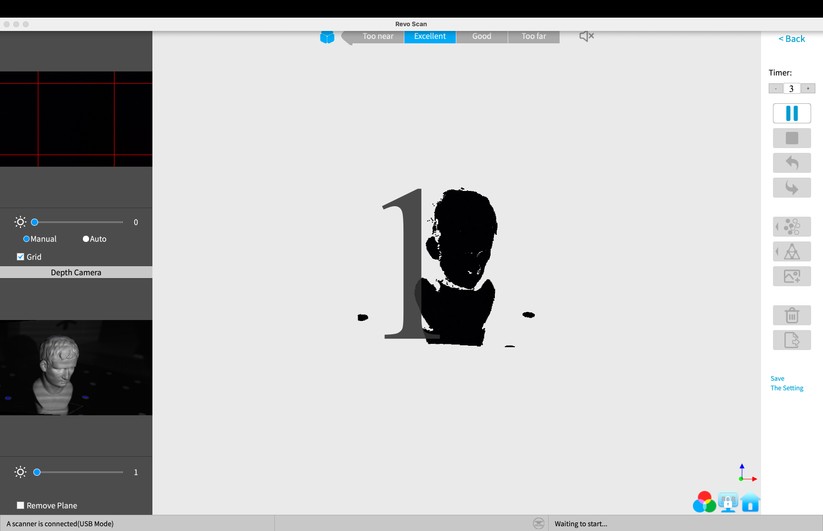Select the Auto exposure radio button

86,239
